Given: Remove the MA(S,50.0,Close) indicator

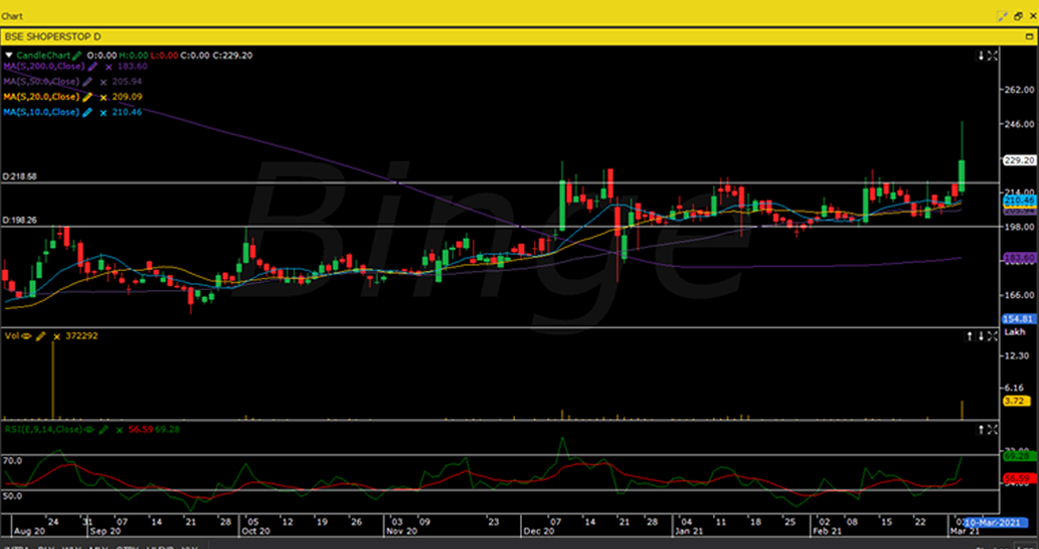Looking at the screenshot, I should tap(103, 81).
